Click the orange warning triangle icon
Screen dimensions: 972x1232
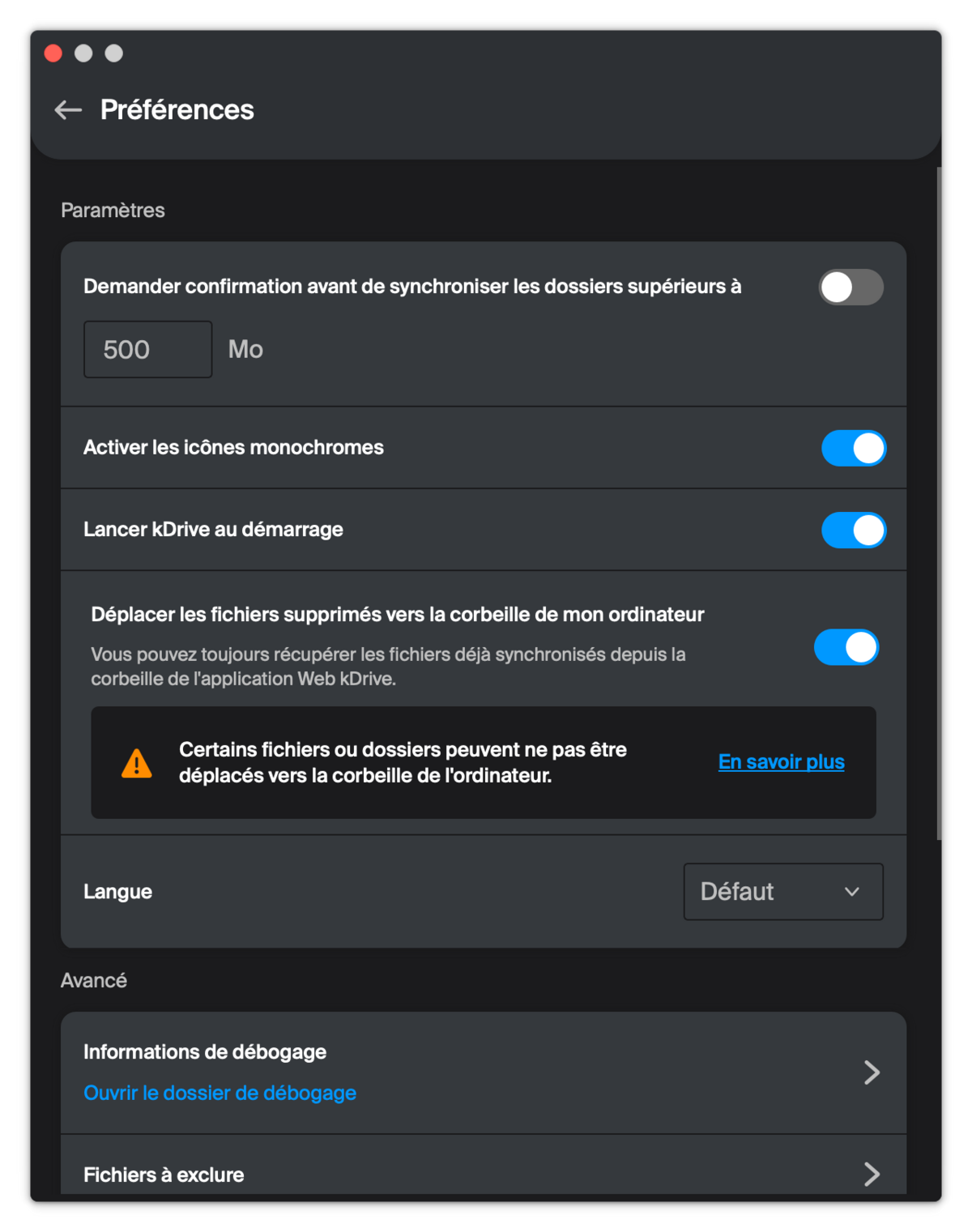pyautogui.click(x=137, y=763)
